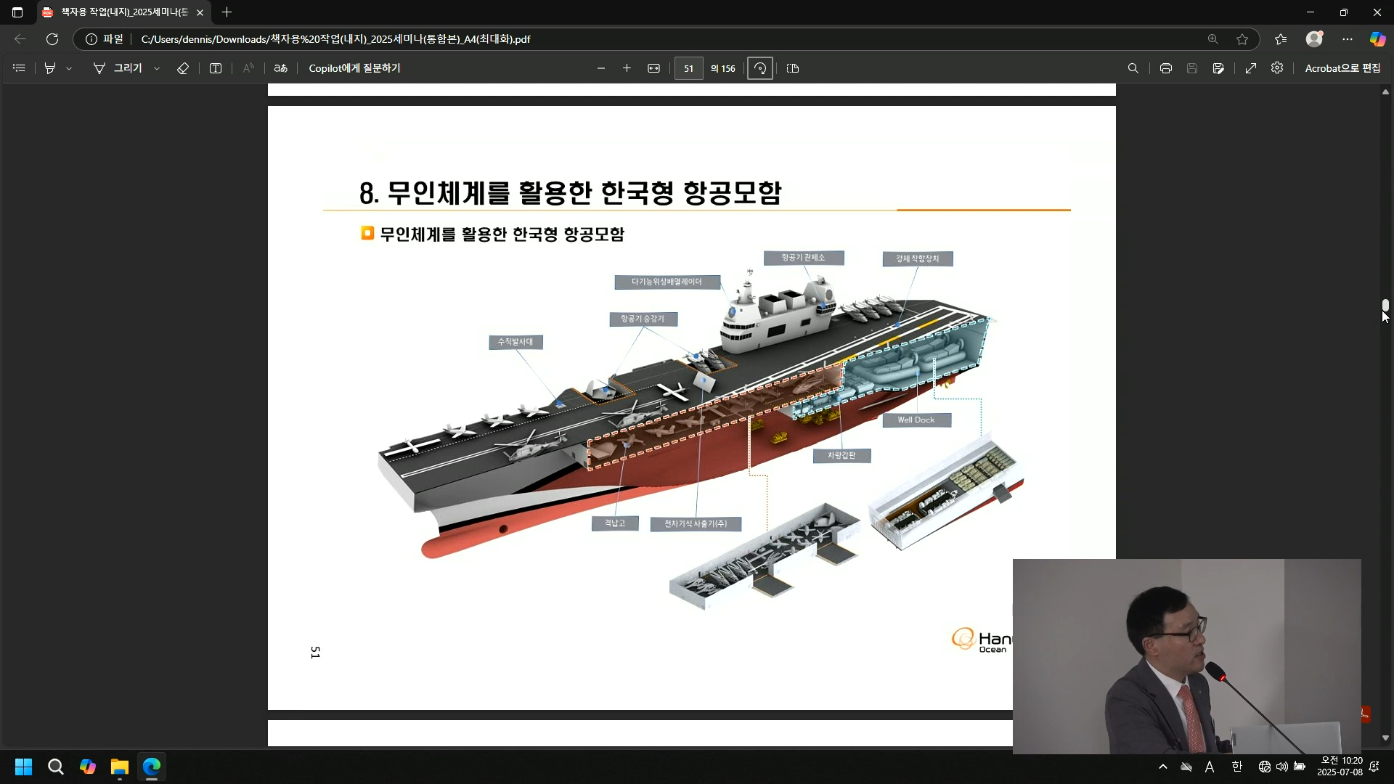1394x784 pixels.
Task: Reload the page in the browser
Action: coord(52,39)
